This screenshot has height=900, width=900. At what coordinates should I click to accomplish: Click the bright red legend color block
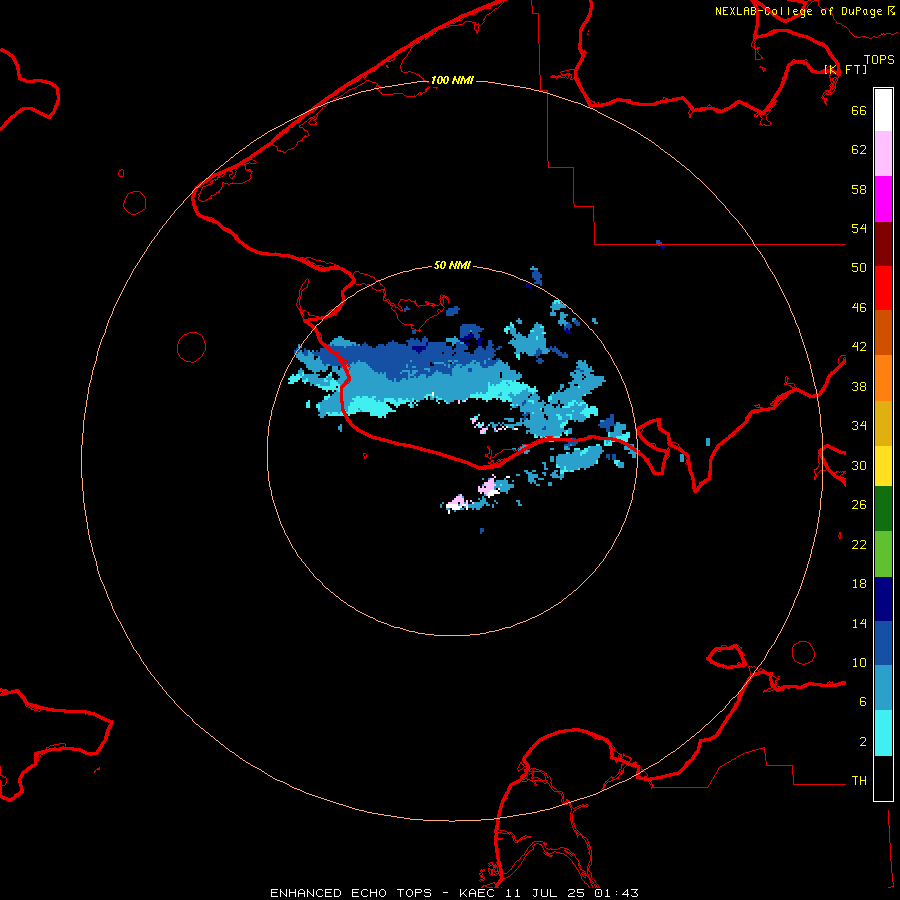point(883,288)
